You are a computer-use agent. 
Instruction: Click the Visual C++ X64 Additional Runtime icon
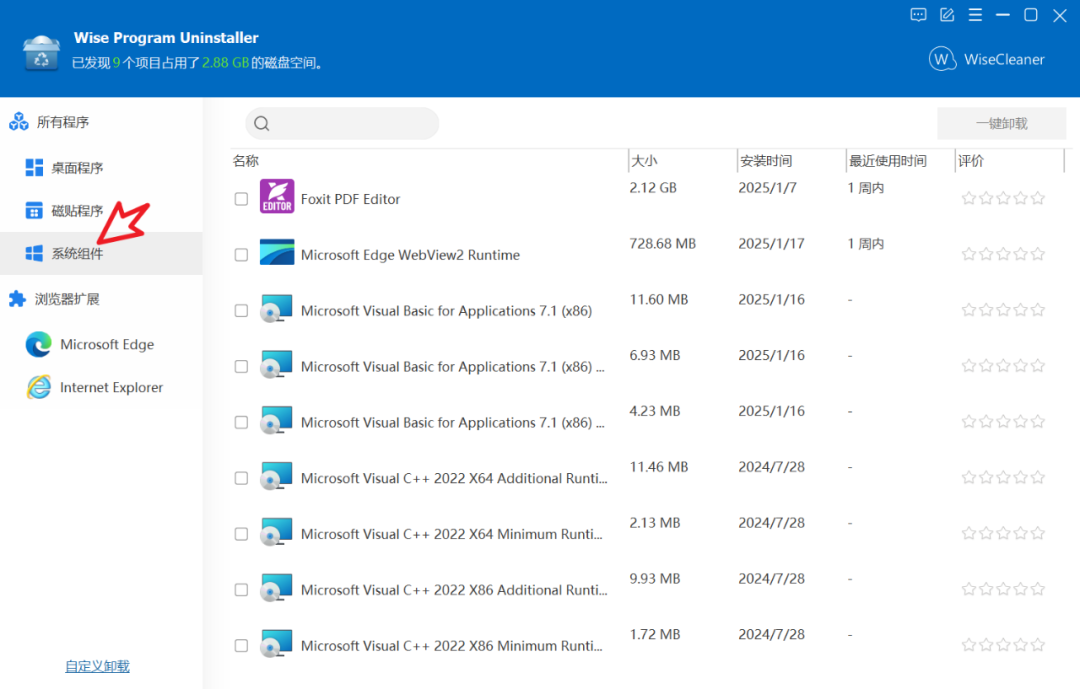pyautogui.click(x=277, y=476)
